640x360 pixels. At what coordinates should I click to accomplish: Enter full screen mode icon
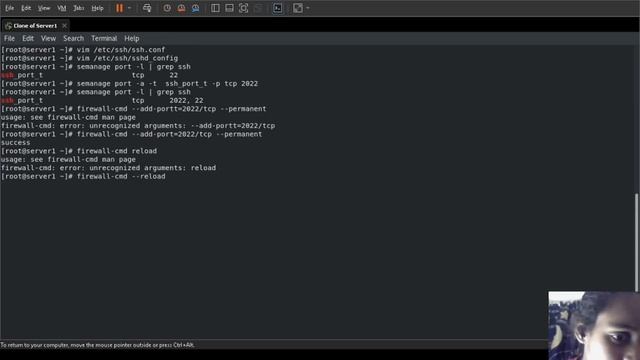point(243,8)
